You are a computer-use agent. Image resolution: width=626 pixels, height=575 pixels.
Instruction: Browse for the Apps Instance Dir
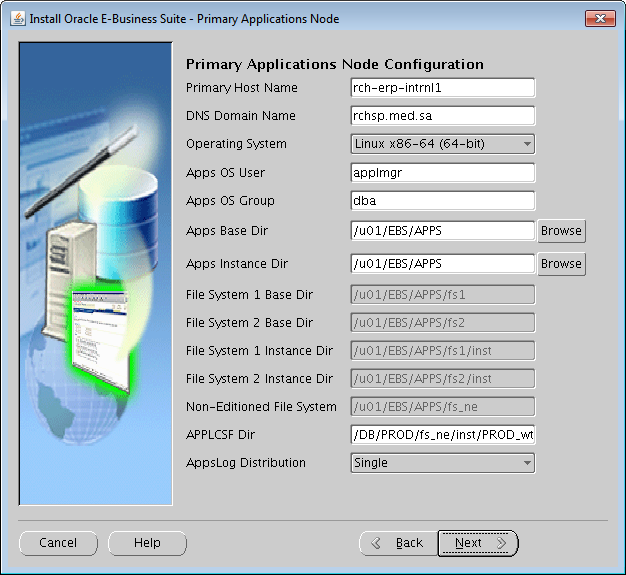(x=561, y=264)
